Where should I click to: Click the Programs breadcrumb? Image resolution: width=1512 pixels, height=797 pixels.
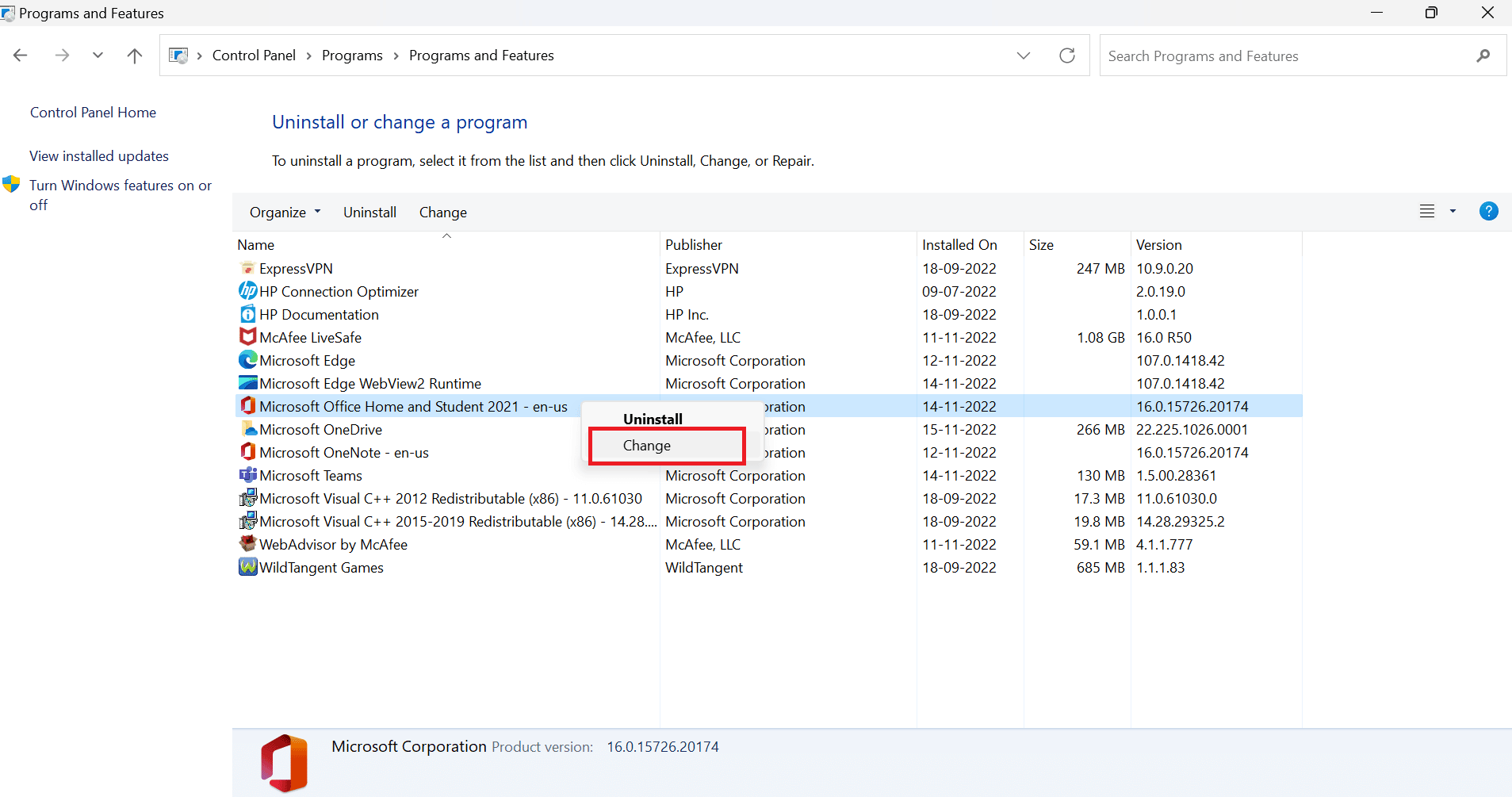352,56
